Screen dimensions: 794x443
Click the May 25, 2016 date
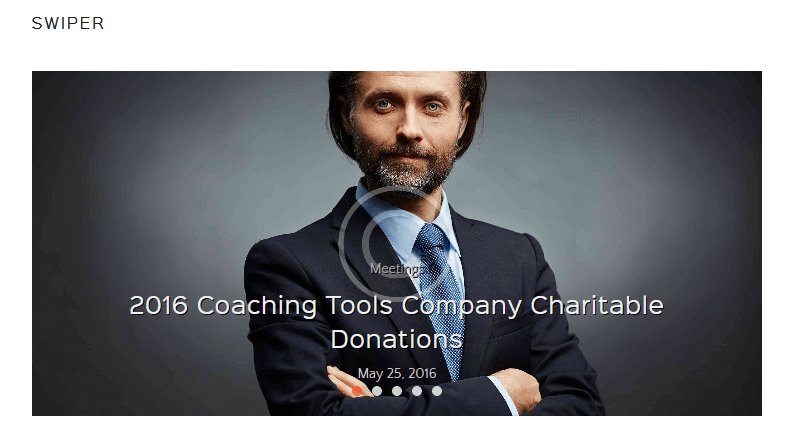click(396, 374)
